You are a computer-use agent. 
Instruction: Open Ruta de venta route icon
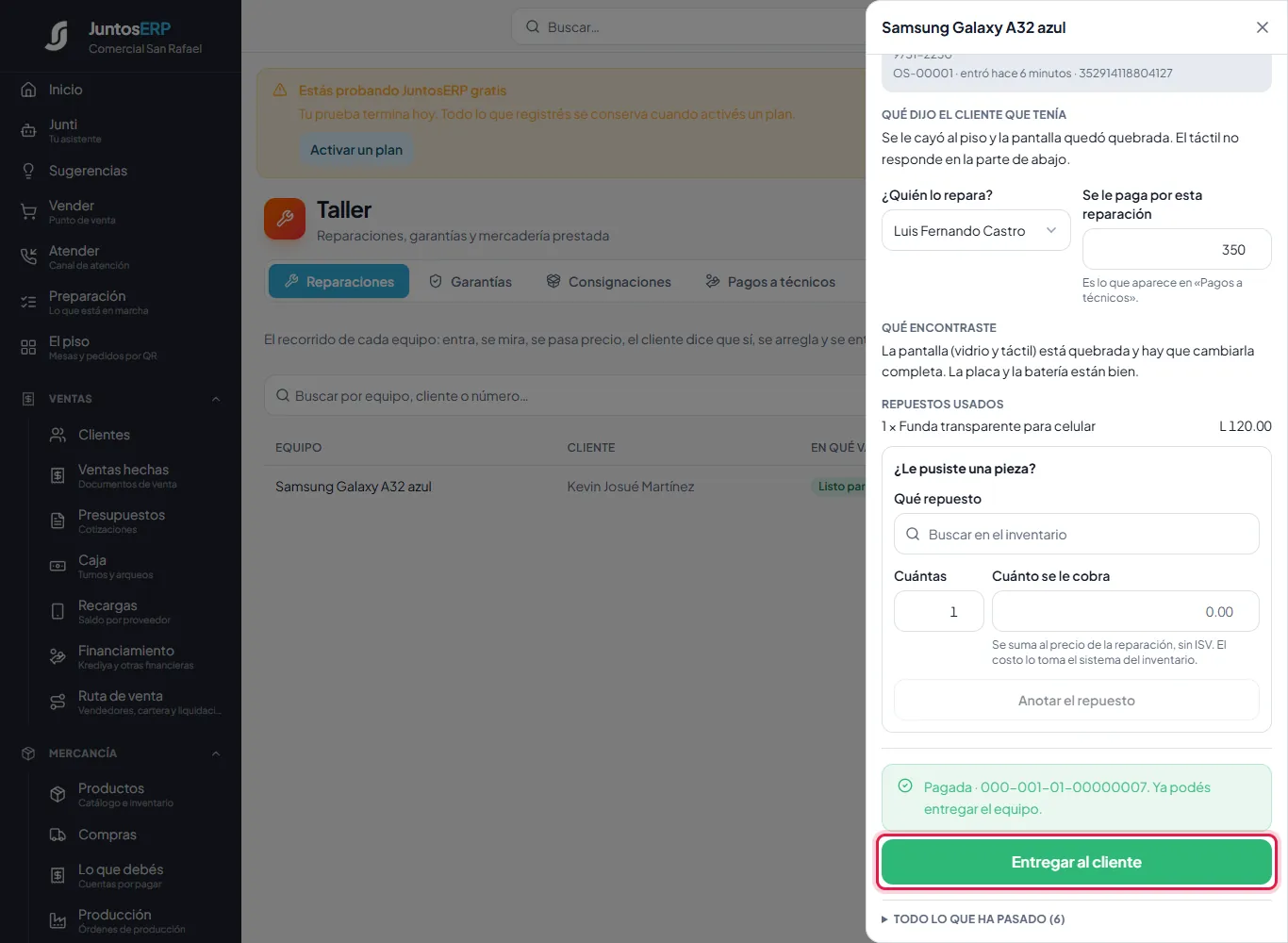pyautogui.click(x=58, y=702)
